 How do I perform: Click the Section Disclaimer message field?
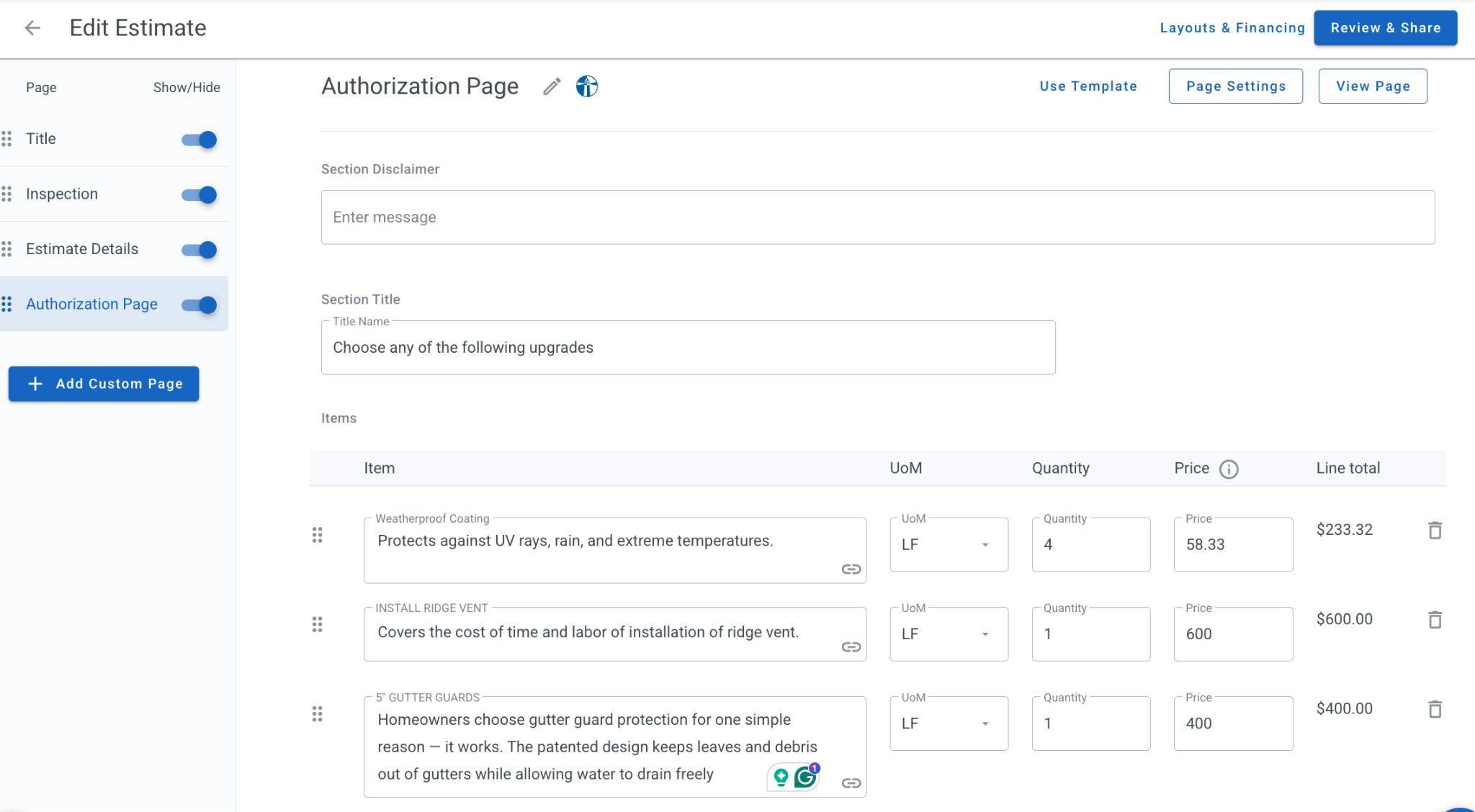(x=877, y=217)
